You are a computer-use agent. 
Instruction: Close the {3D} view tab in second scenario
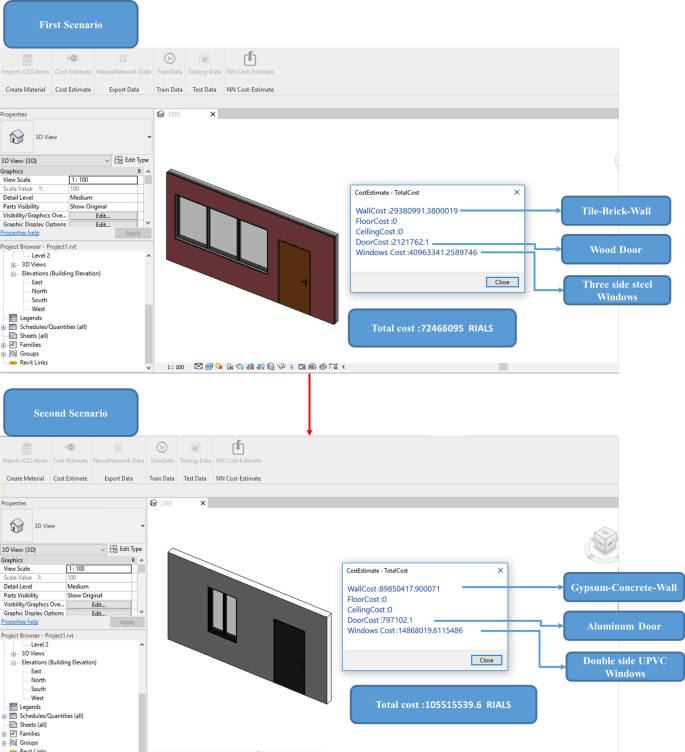[203, 503]
